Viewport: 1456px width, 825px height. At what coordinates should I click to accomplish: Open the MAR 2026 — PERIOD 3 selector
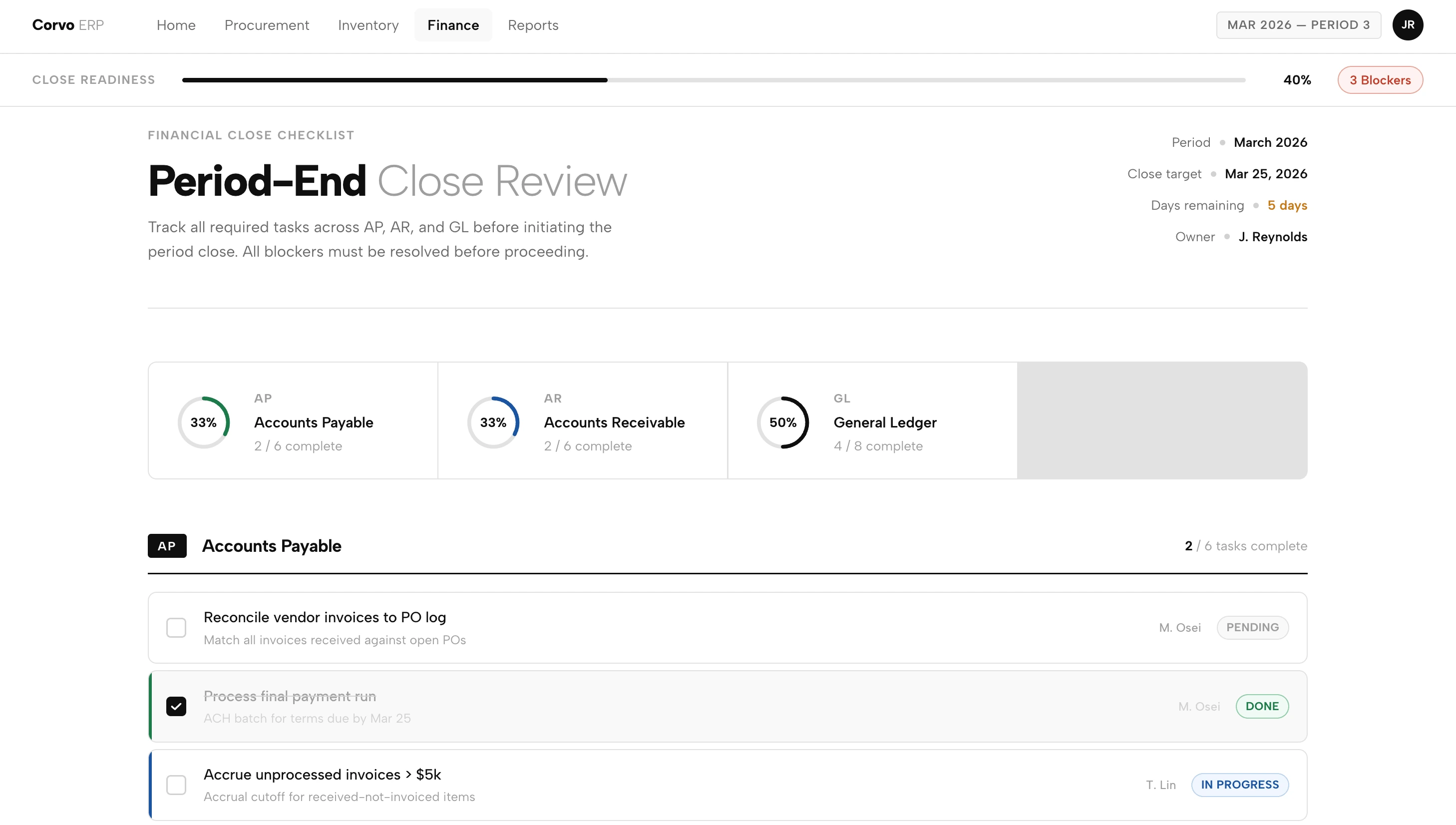[x=1299, y=25]
